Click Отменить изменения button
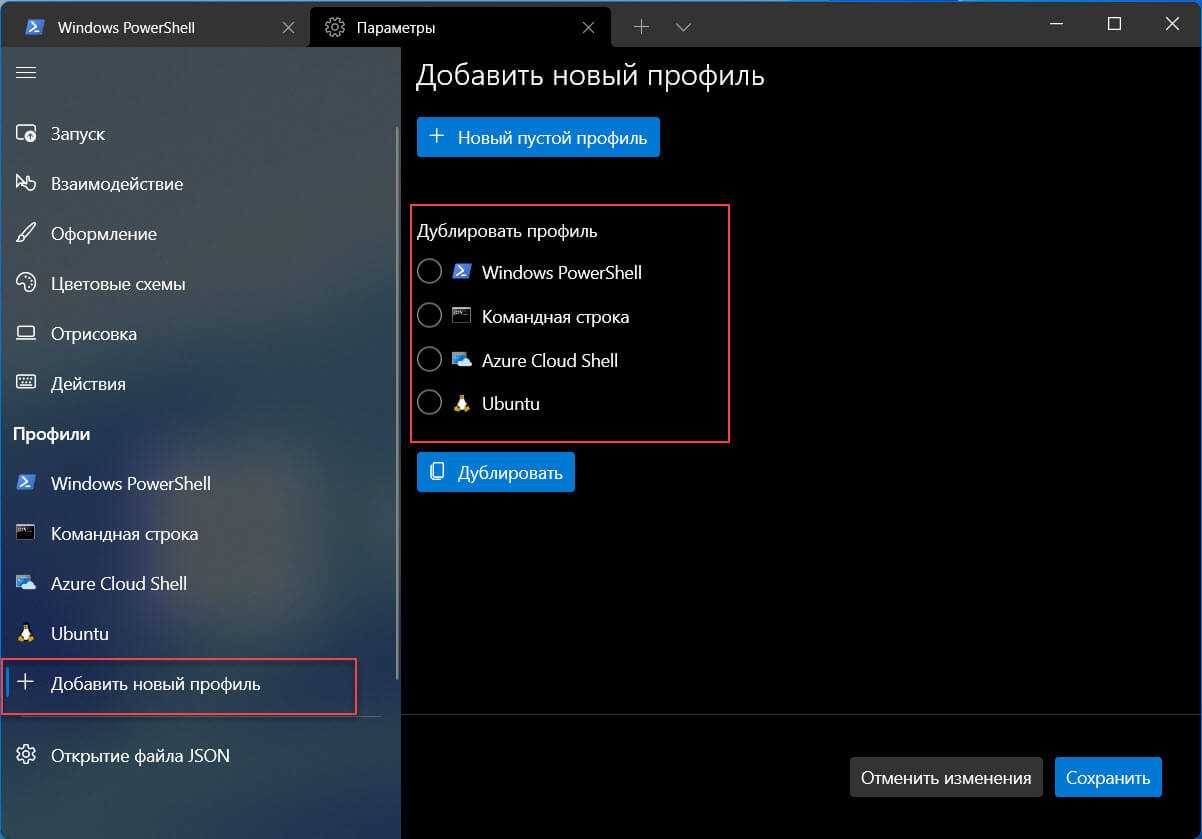 pyautogui.click(x=945, y=777)
